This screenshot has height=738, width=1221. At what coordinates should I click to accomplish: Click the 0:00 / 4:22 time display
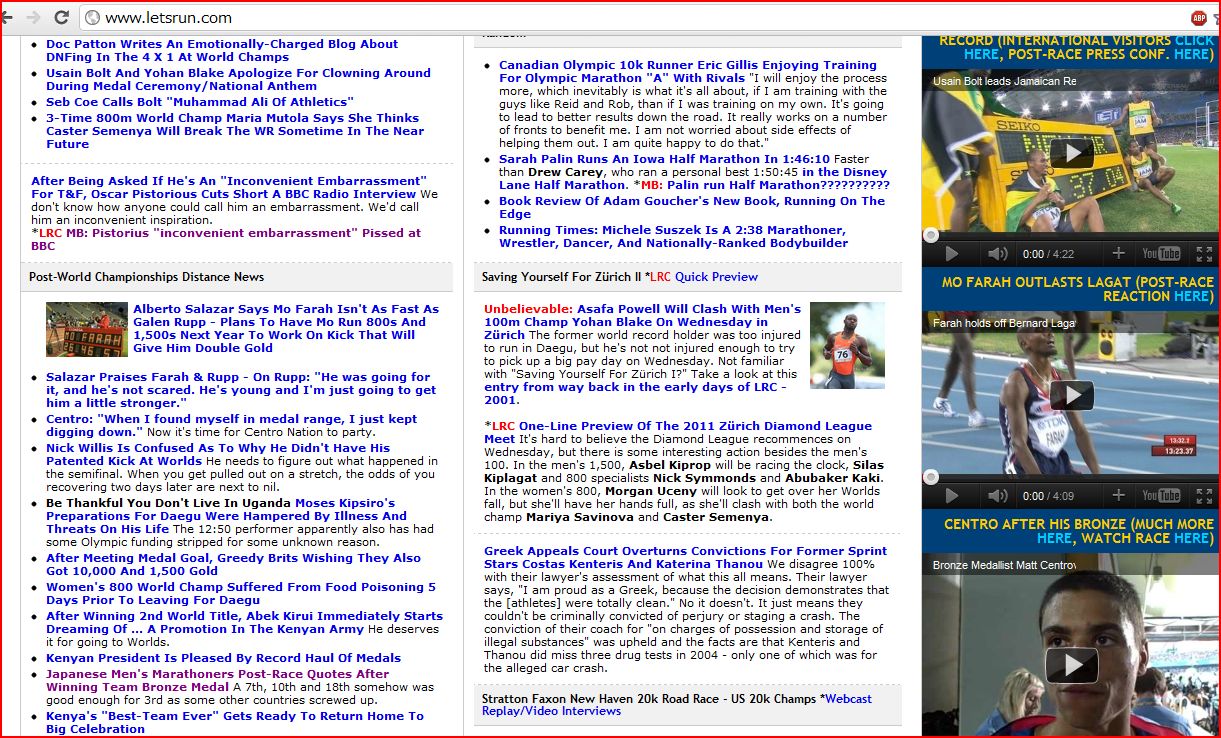(1049, 254)
